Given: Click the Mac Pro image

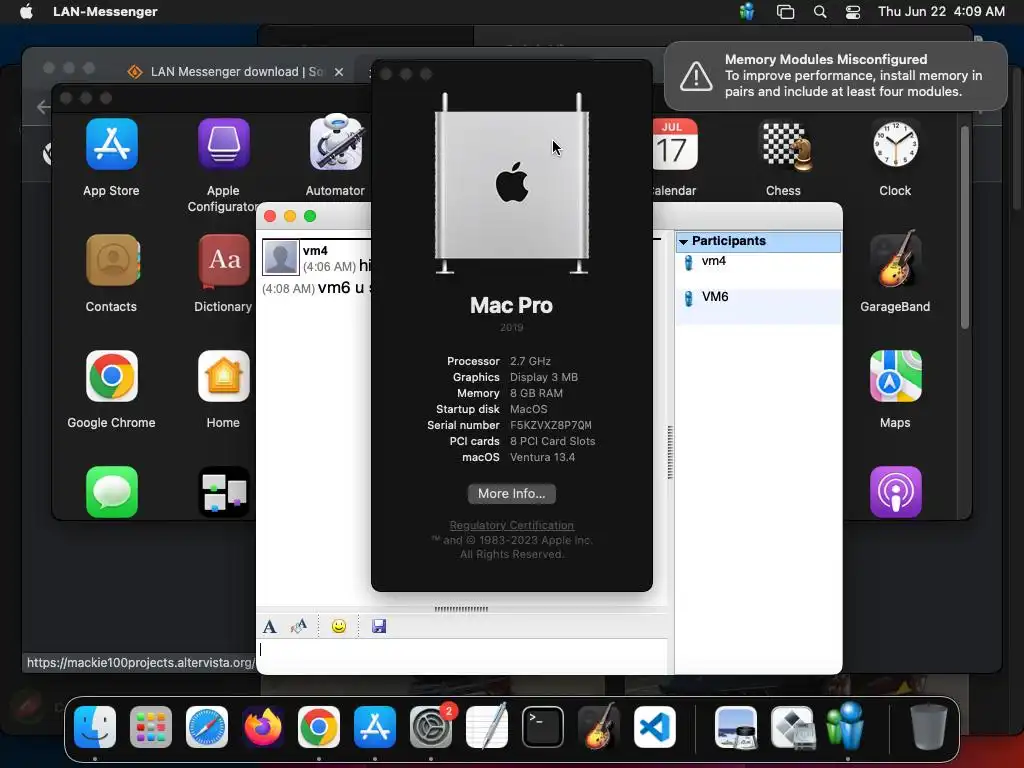Looking at the screenshot, I should click(512, 184).
